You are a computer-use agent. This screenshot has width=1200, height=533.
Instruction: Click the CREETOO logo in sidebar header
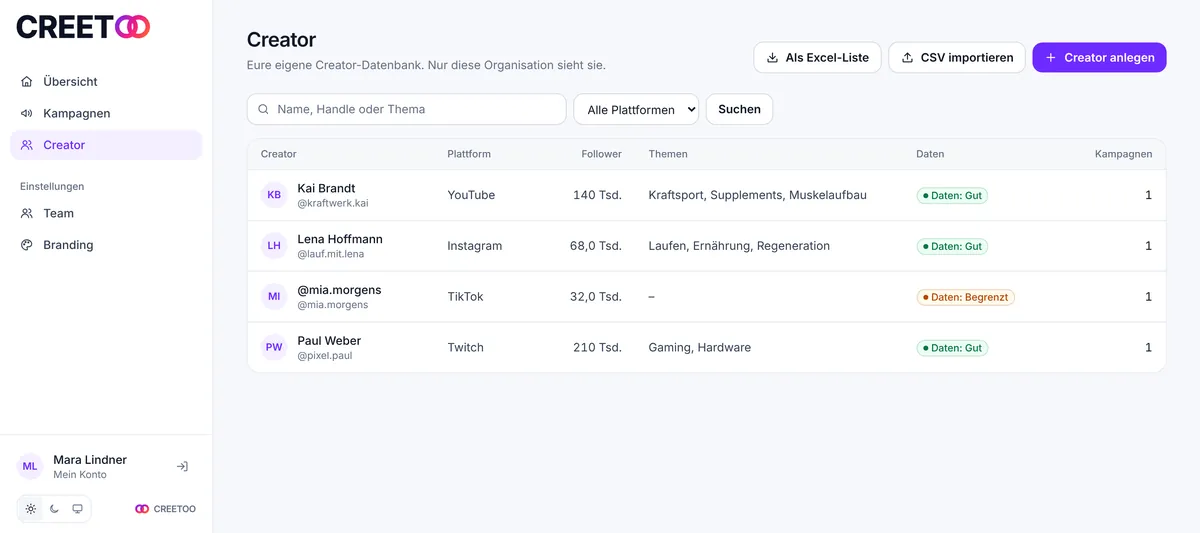pyautogui.click(x=83, y=27)
